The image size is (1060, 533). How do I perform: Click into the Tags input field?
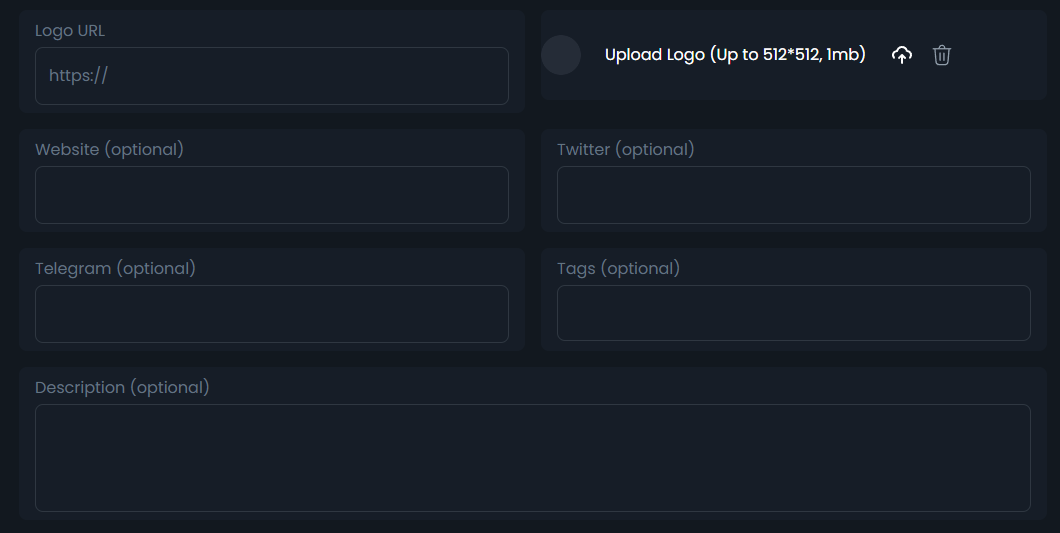[794, 314]
